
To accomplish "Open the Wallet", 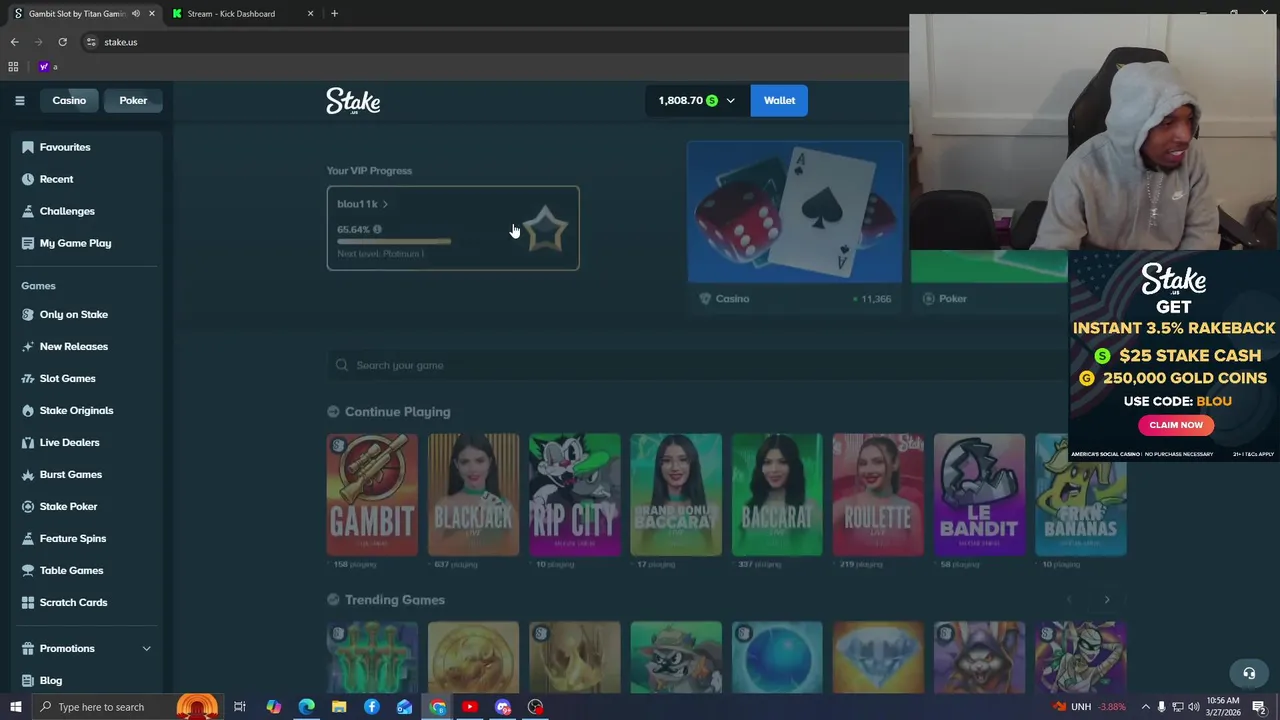I will point(779,100).
